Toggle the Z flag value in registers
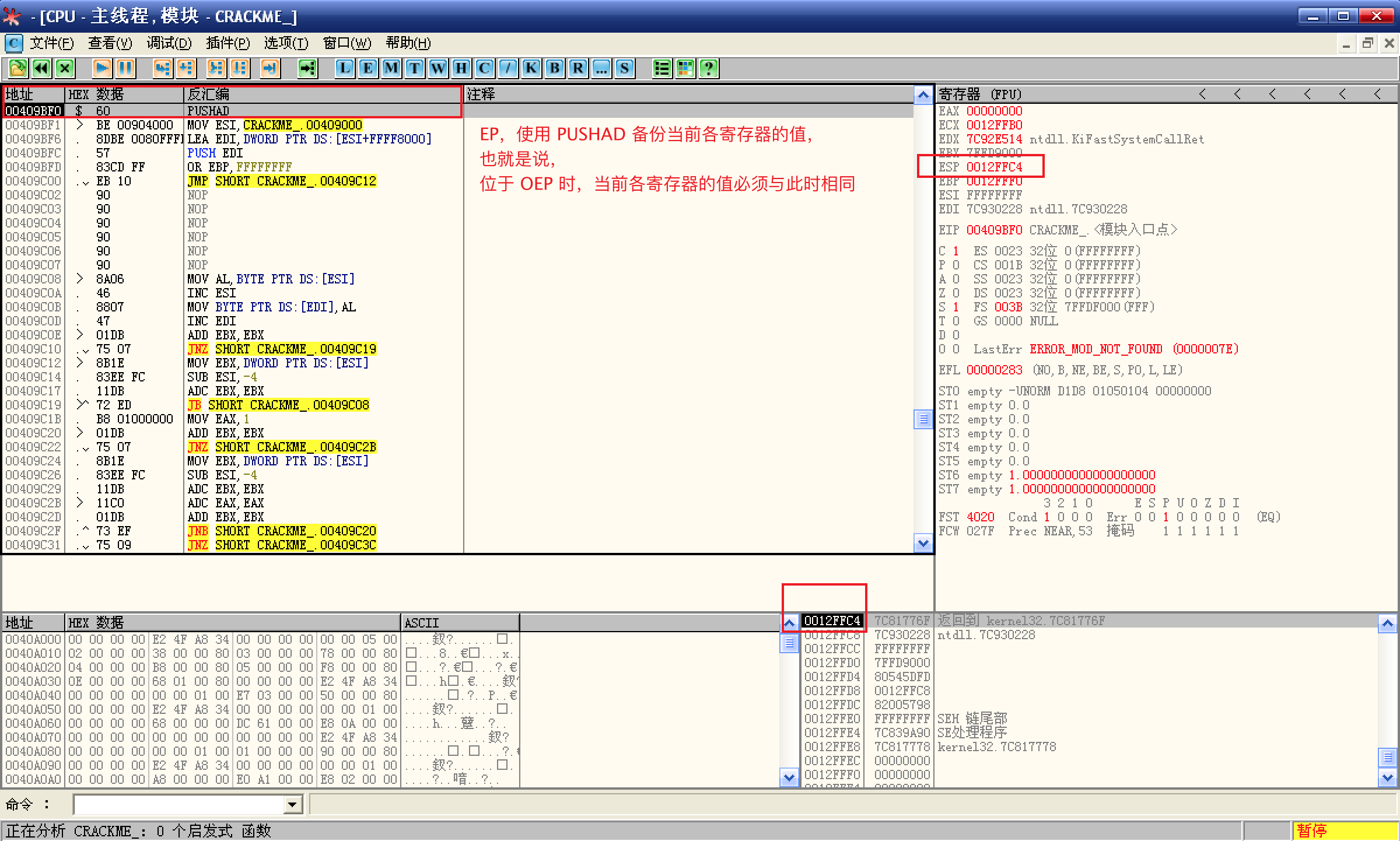 click(956, 293)
